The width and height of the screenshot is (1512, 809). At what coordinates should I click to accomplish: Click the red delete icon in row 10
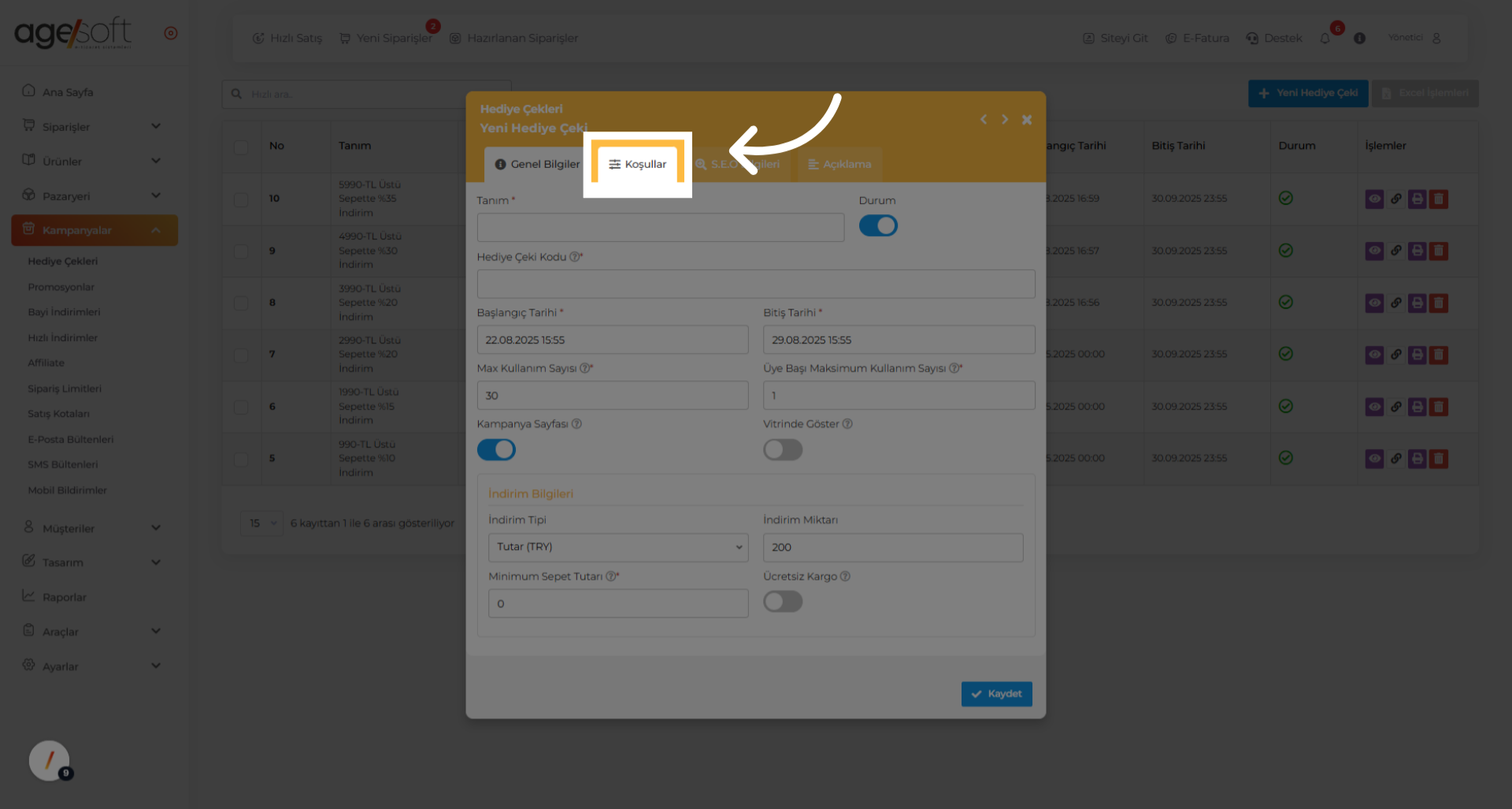(x=1439, y=199)
